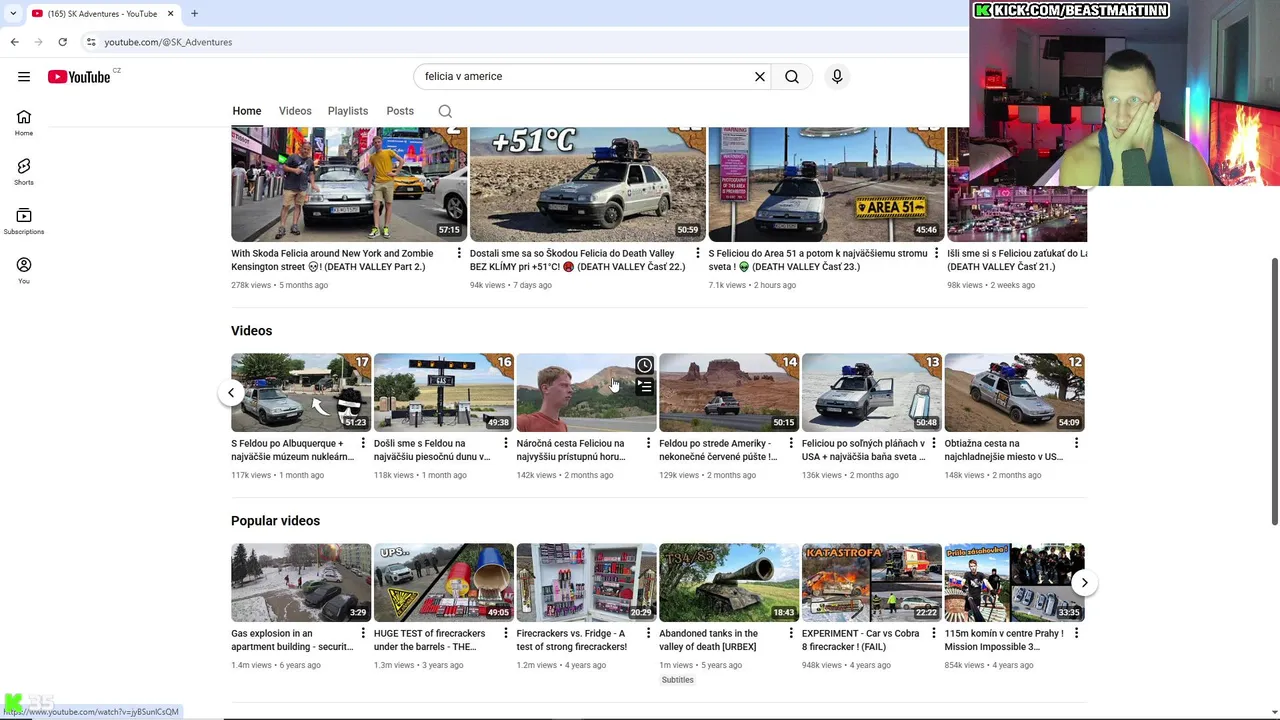This screenshot has width=1280, height=720.
Task: Play the salt flats 50:48 thumbnail
Action: pyautogui.click(x=872, y=393)
